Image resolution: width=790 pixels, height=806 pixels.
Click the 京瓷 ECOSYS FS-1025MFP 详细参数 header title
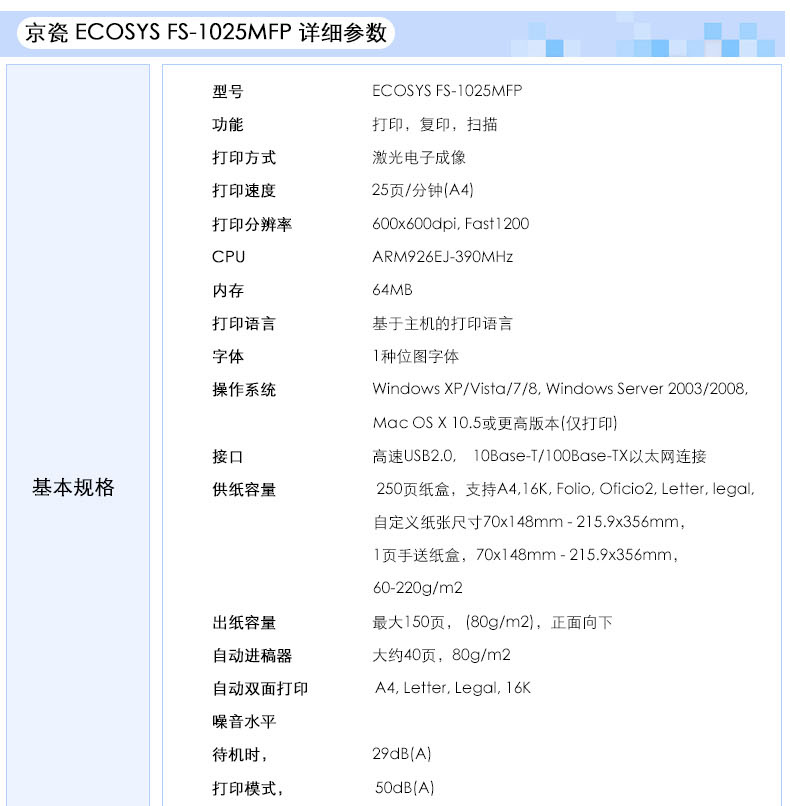pos(204,33)
